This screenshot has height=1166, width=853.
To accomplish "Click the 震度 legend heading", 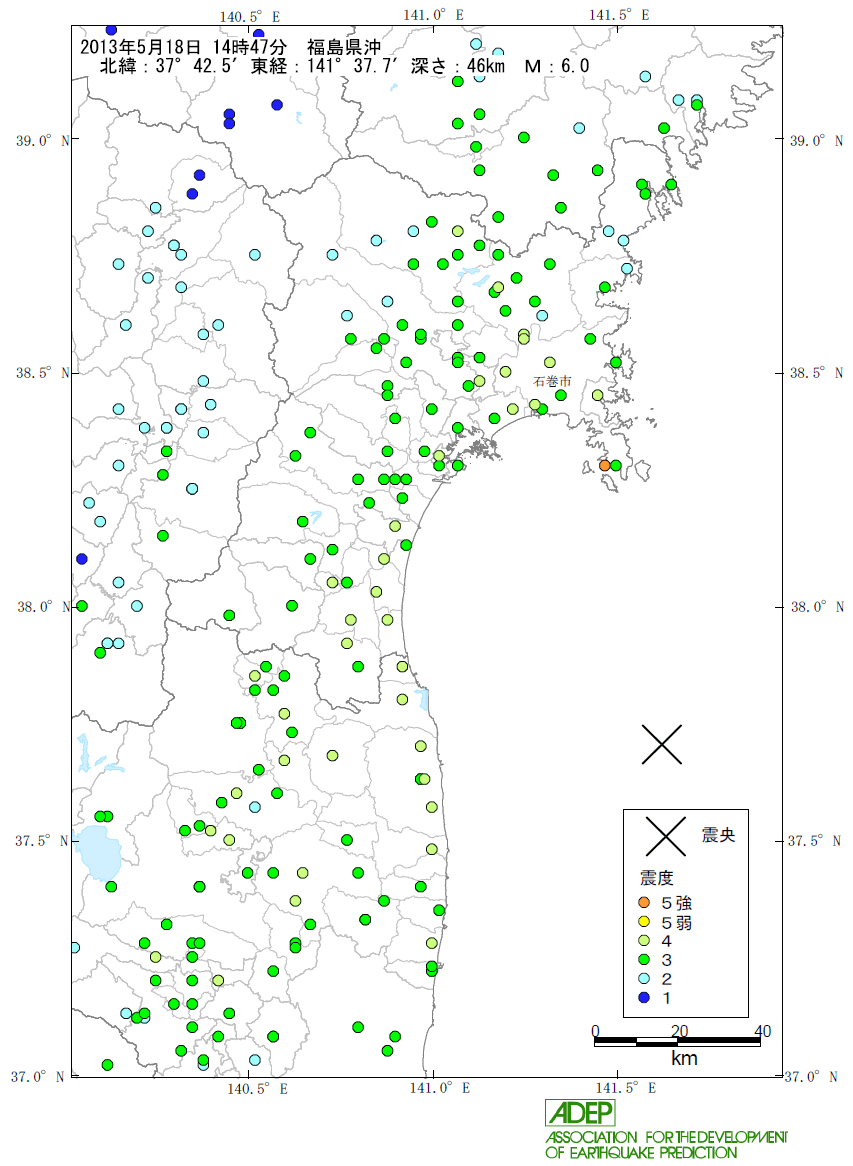I will [x=657, y=878].
